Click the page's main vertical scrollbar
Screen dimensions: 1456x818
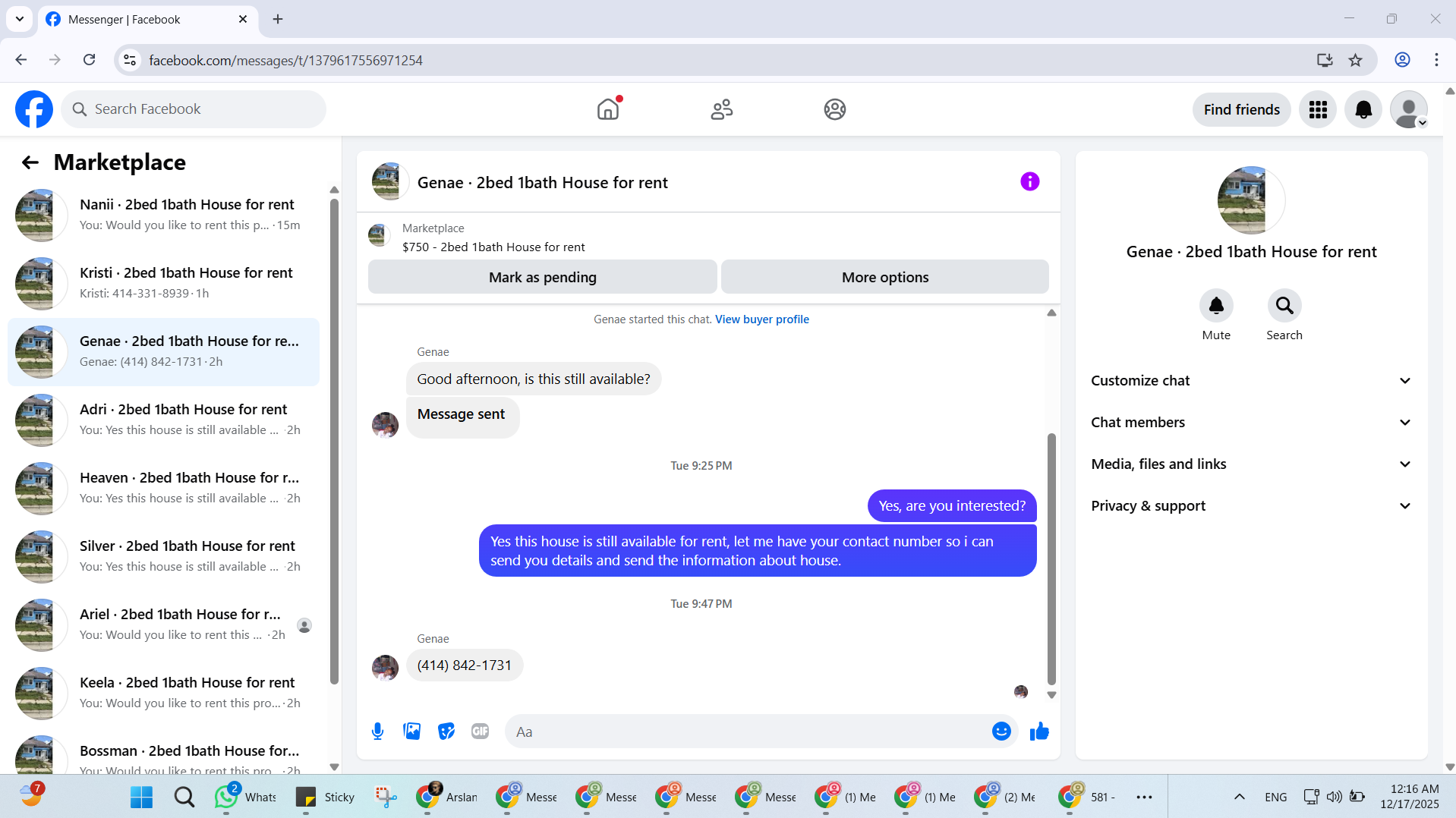pos(1449,429)
